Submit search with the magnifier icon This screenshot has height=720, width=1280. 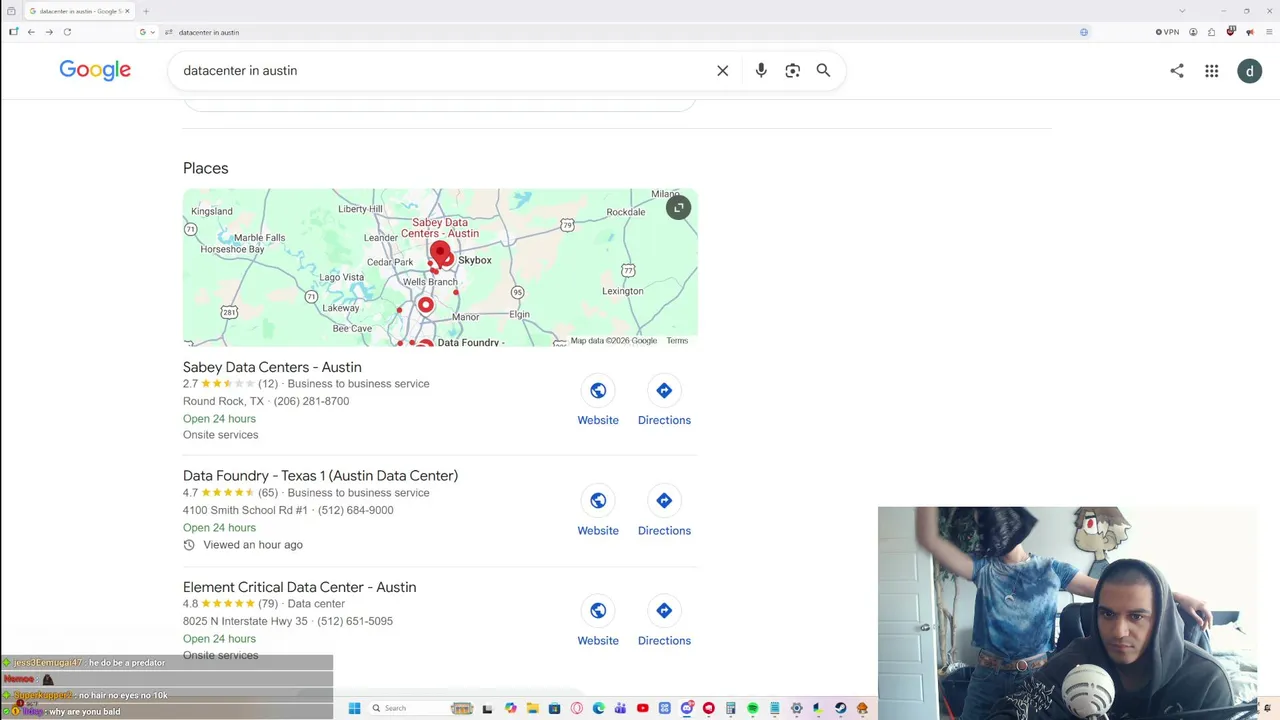pyautogui.click(x=823, y=71)
